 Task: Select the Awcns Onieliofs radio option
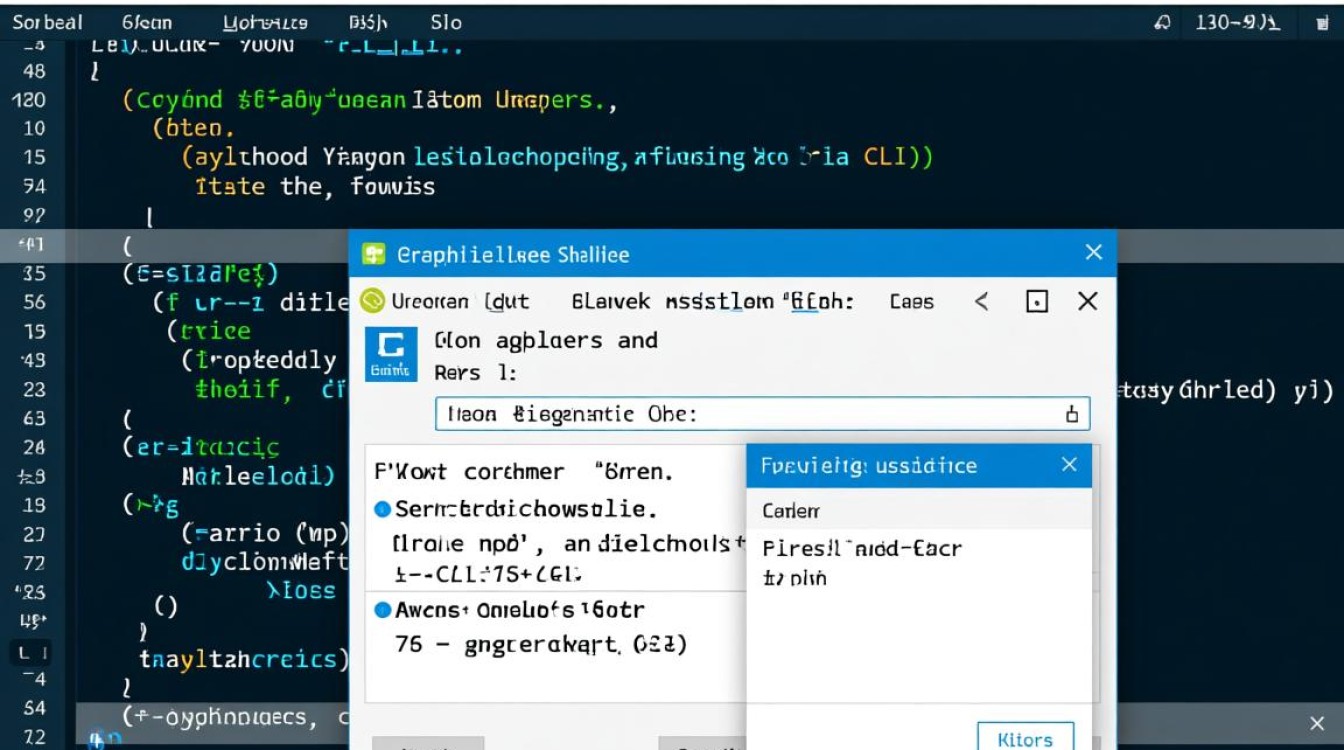point(382,609)
